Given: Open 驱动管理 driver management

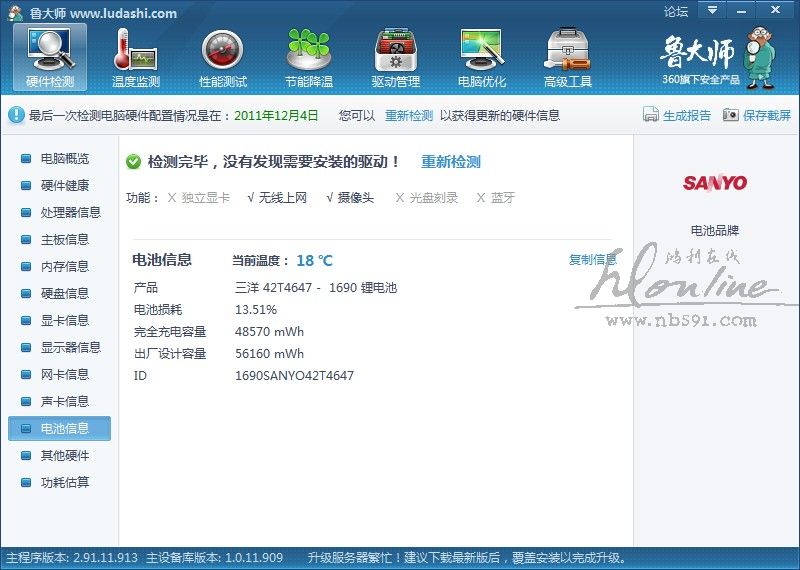Looking at the screenshot, I should [x=395, y=58].
